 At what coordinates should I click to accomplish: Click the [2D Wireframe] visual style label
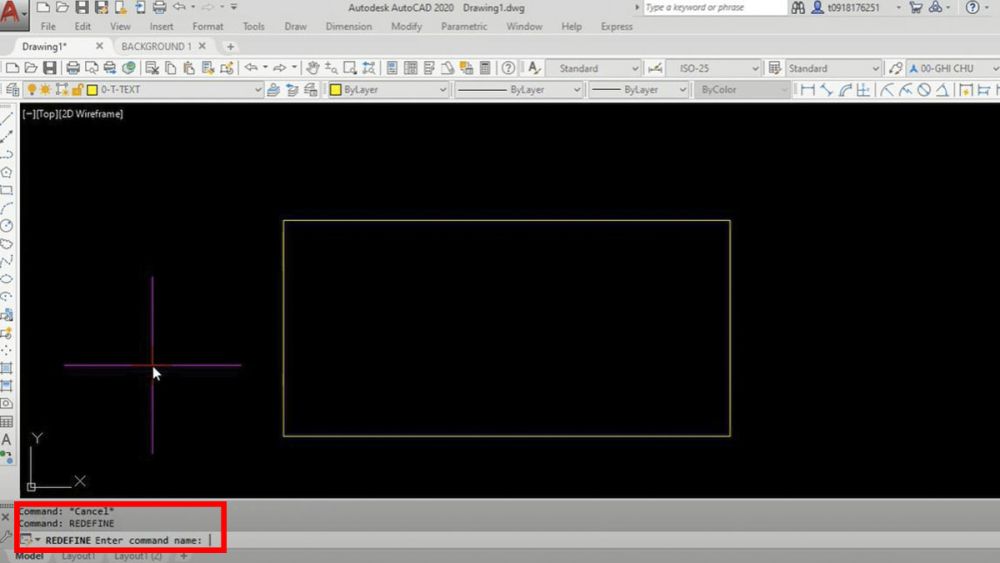pos(91,114)
